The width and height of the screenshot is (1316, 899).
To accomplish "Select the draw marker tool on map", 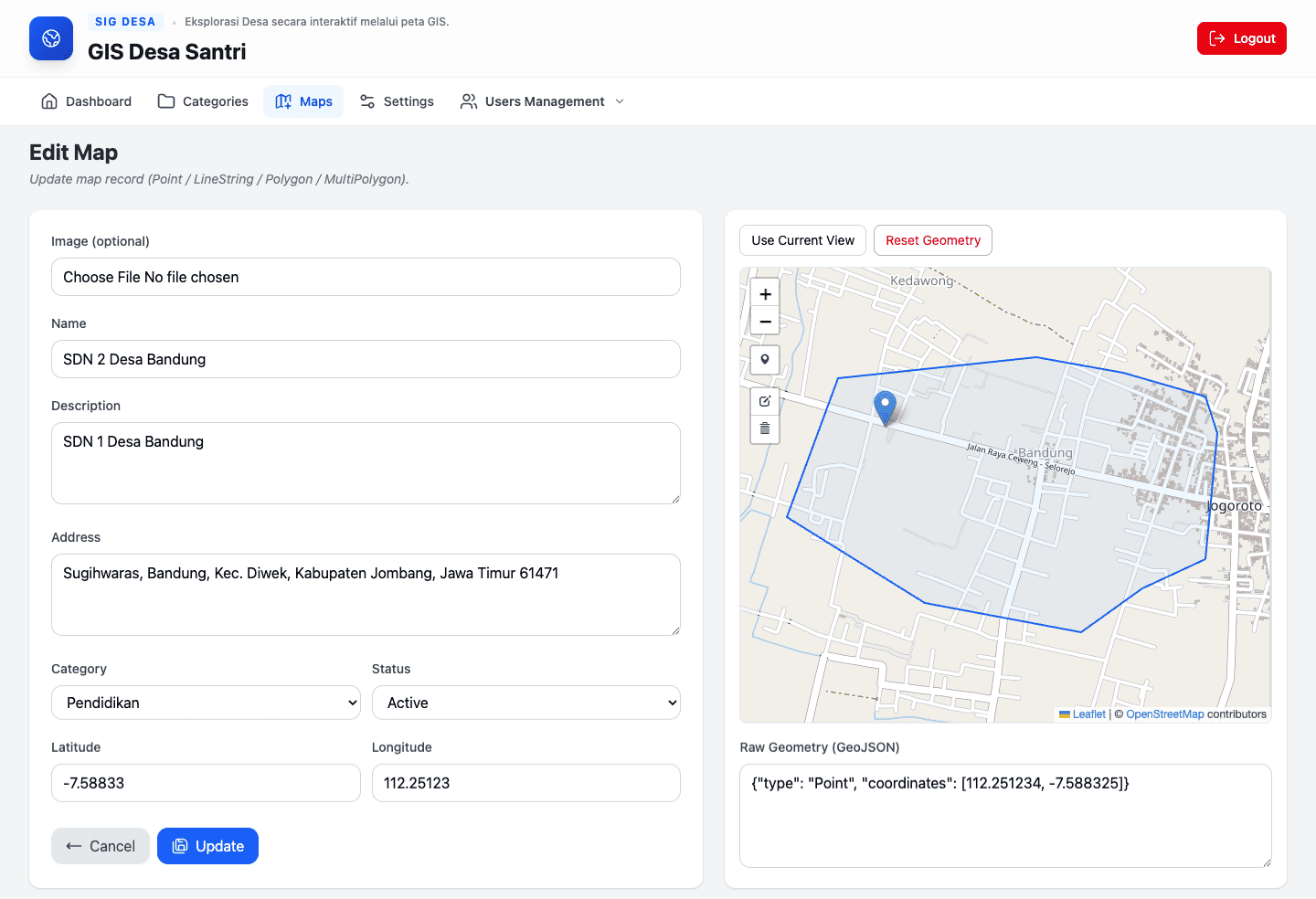I will [x=765, y=360].
